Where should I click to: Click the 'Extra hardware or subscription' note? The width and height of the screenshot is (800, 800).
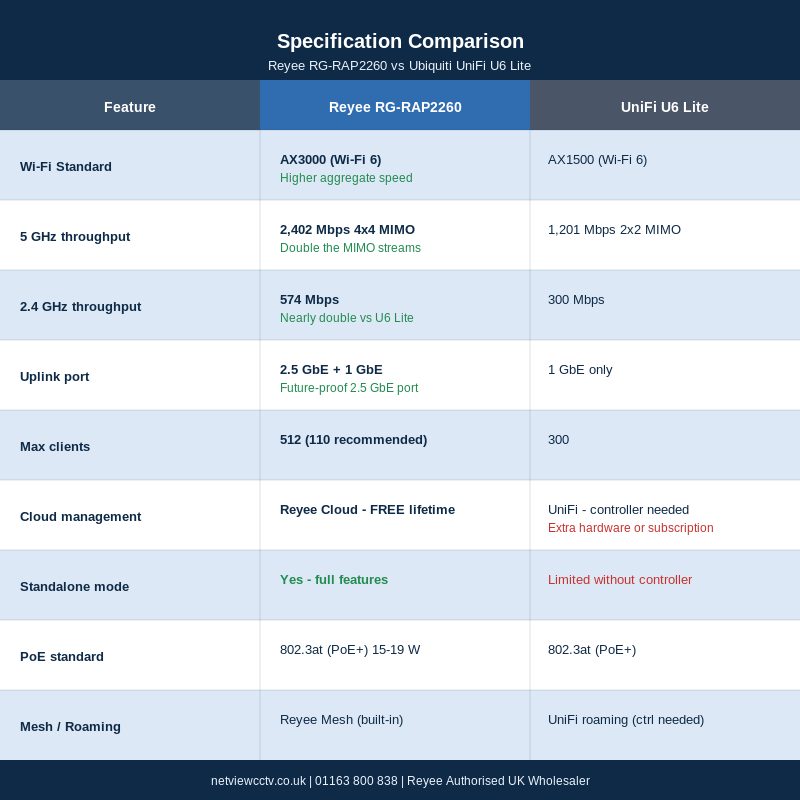(631, 528)
